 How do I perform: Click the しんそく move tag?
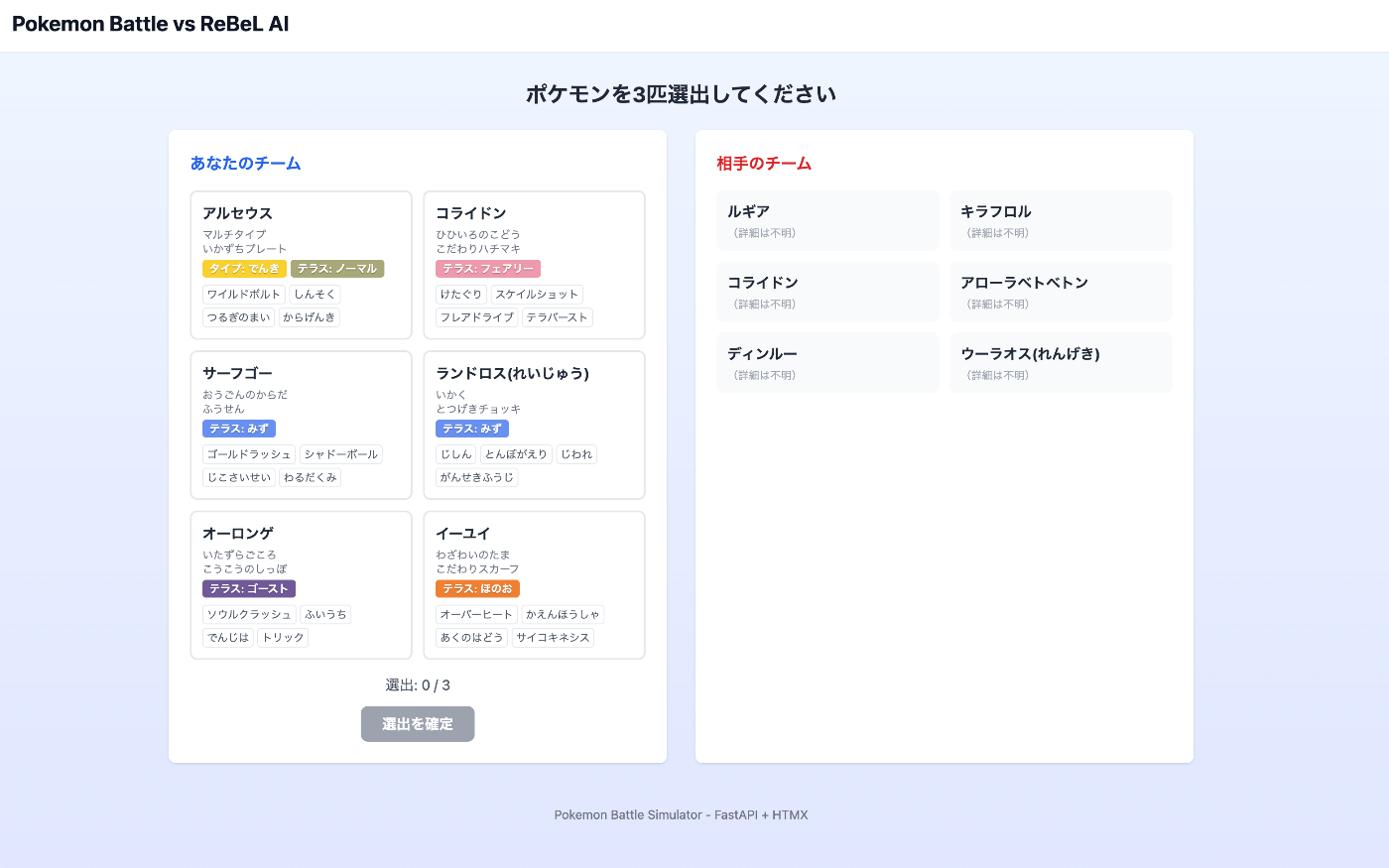pos(316,295)
